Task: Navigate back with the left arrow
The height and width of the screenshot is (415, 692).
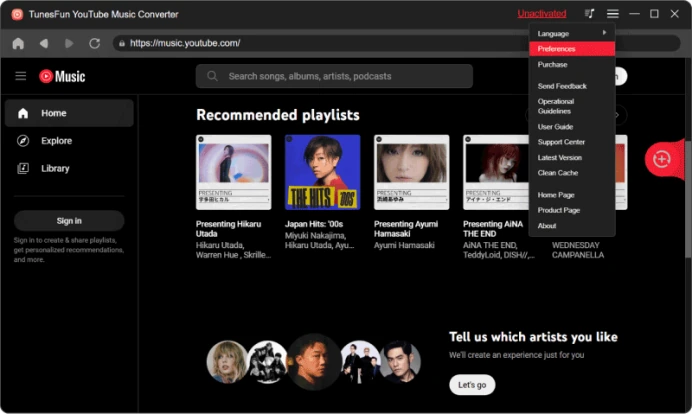Action: point(44,43)
